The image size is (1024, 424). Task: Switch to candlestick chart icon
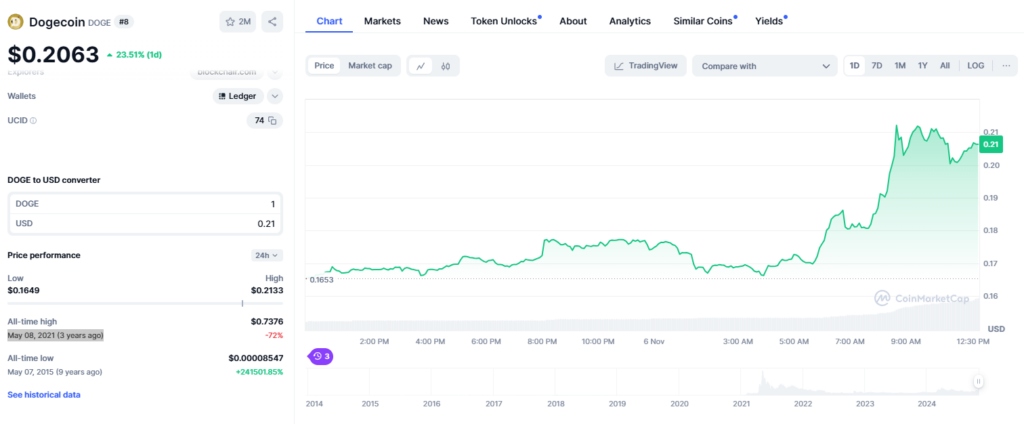(446, 66)
